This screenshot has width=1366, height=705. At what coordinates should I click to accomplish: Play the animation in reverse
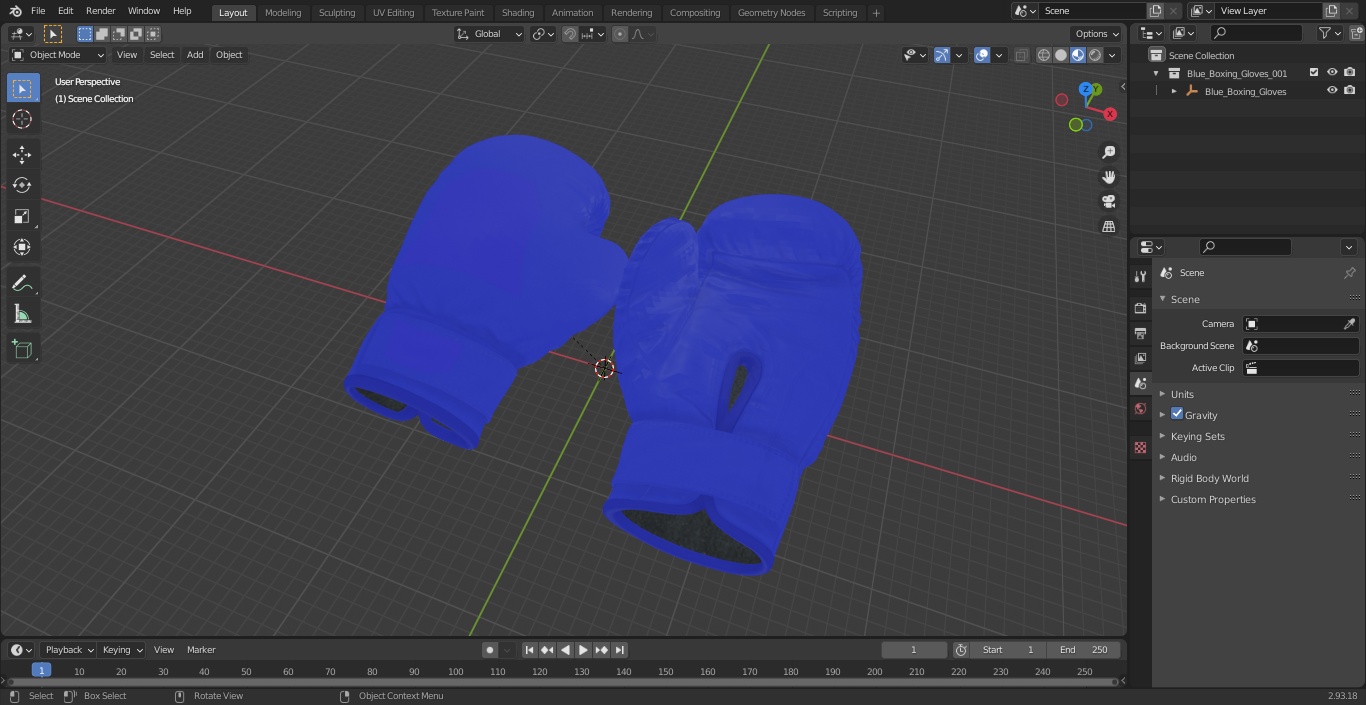[x=566, y=650]
